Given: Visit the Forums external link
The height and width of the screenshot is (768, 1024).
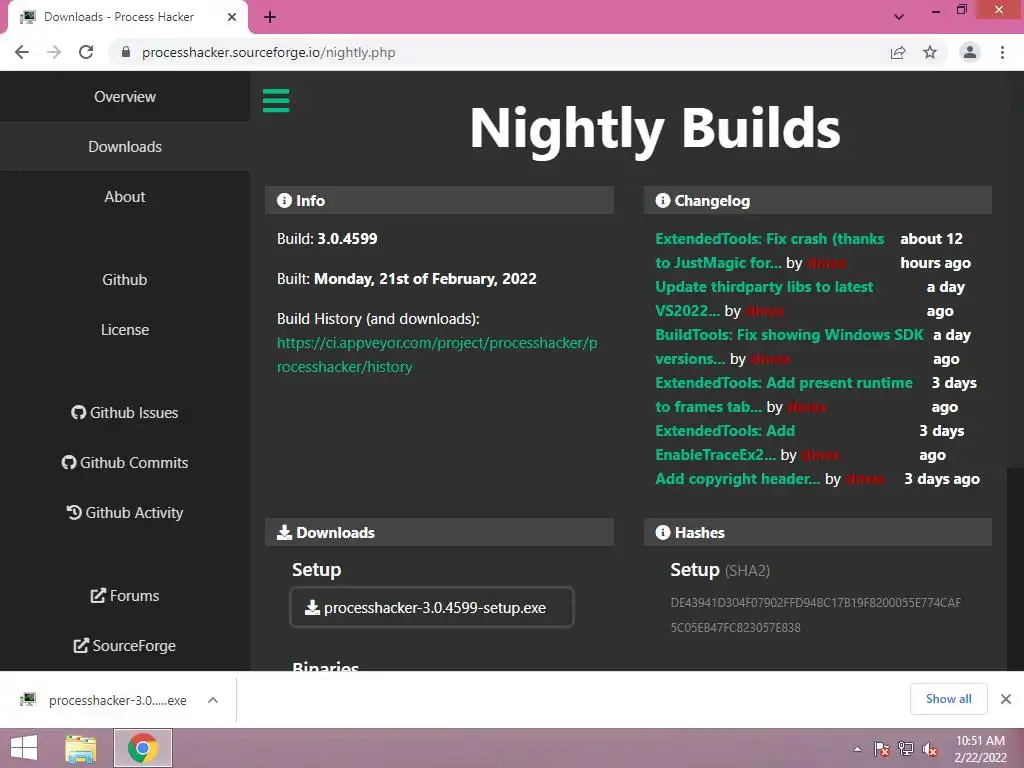Looking at the screenshot, I should coord(125,596).
